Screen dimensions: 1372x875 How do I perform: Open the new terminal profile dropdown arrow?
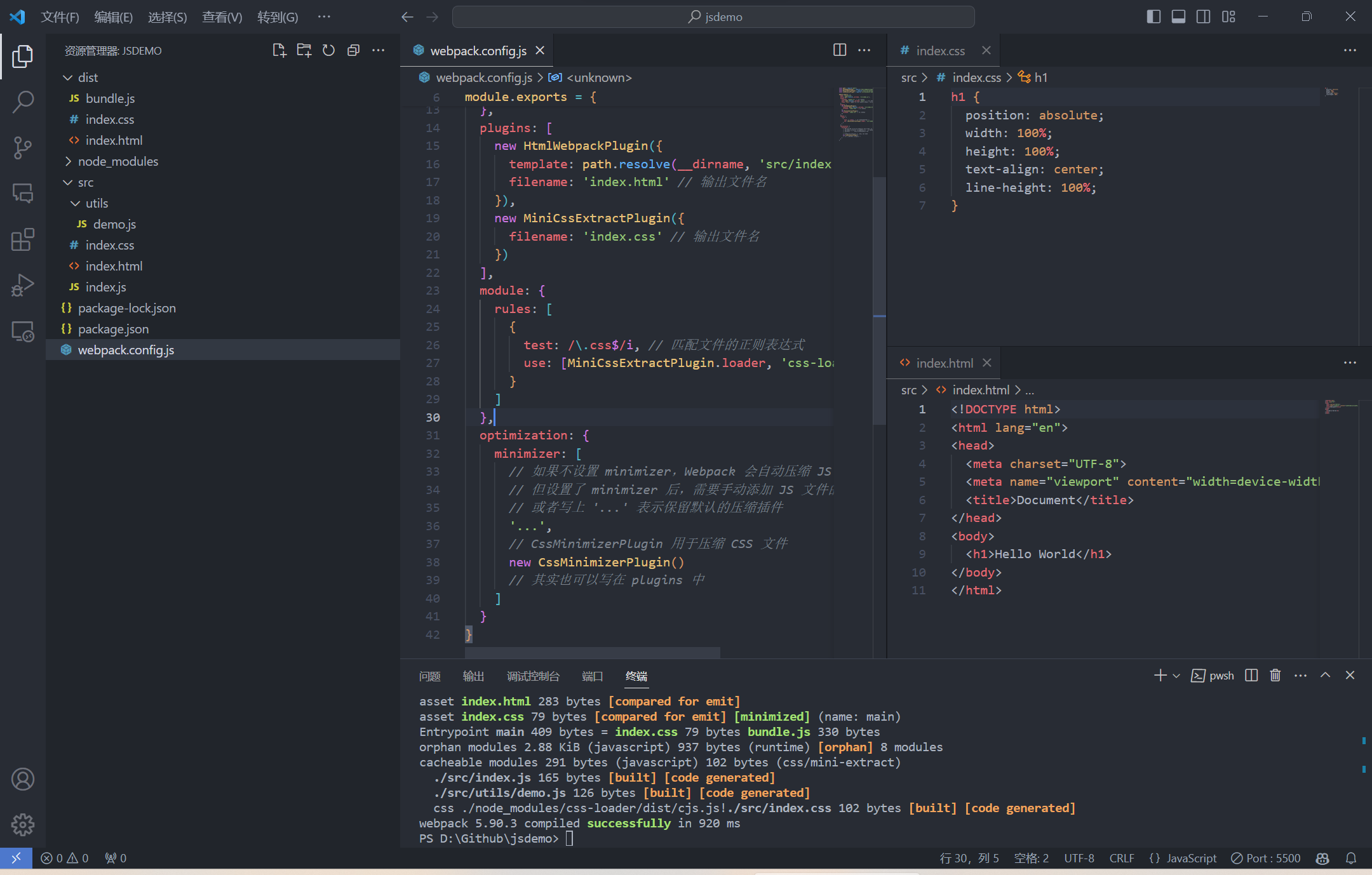click(1176, 676)
